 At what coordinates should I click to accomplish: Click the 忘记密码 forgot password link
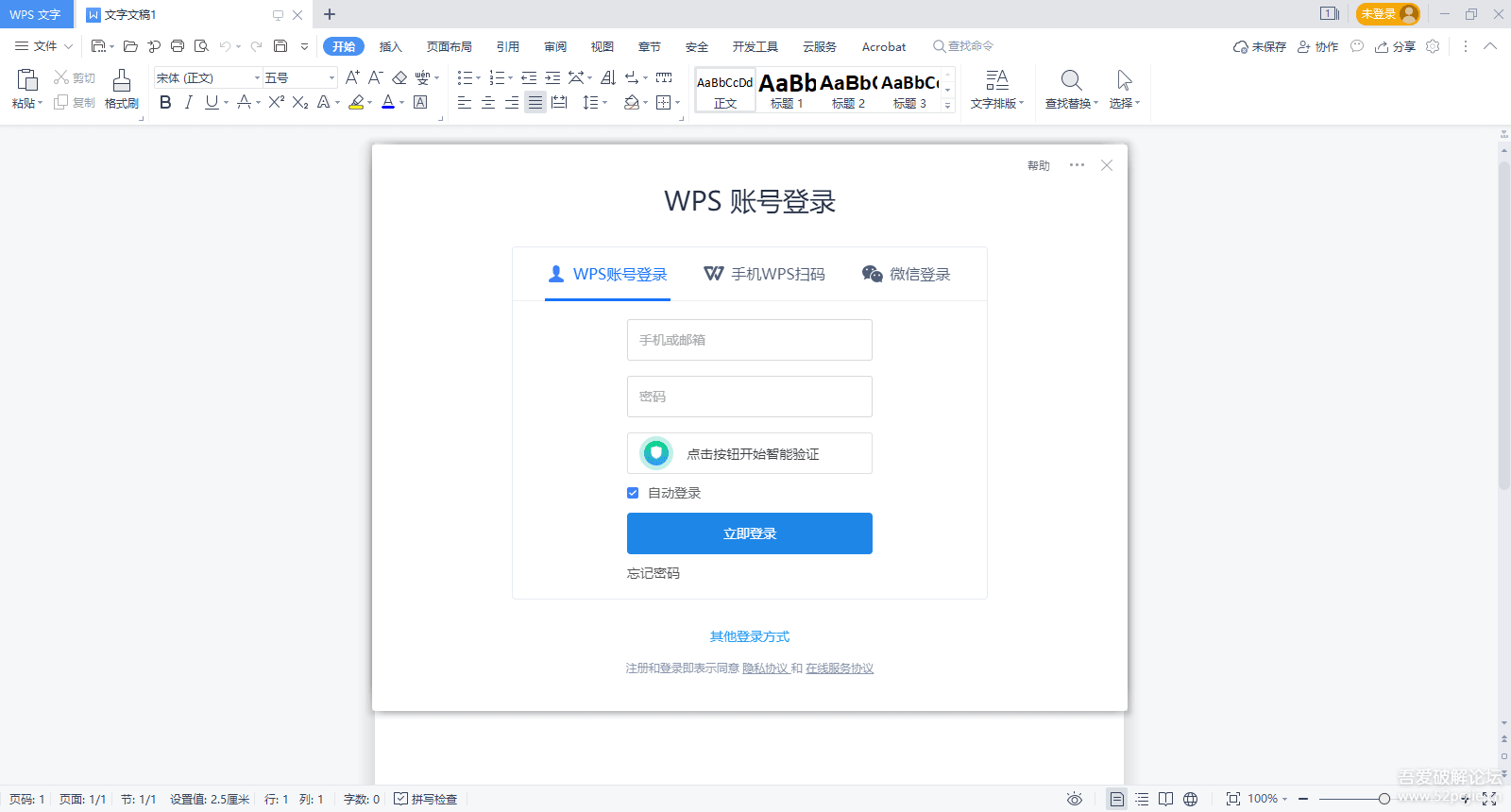pos(654,573)
